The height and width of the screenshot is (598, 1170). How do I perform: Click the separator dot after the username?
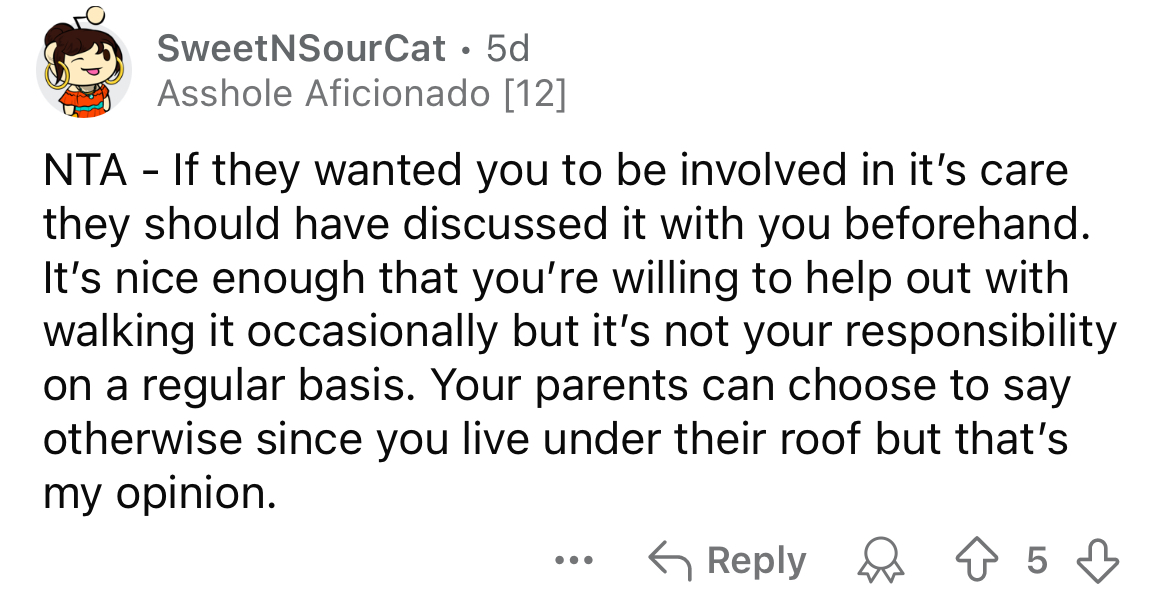pyautogui.click(x=466, y=51)
